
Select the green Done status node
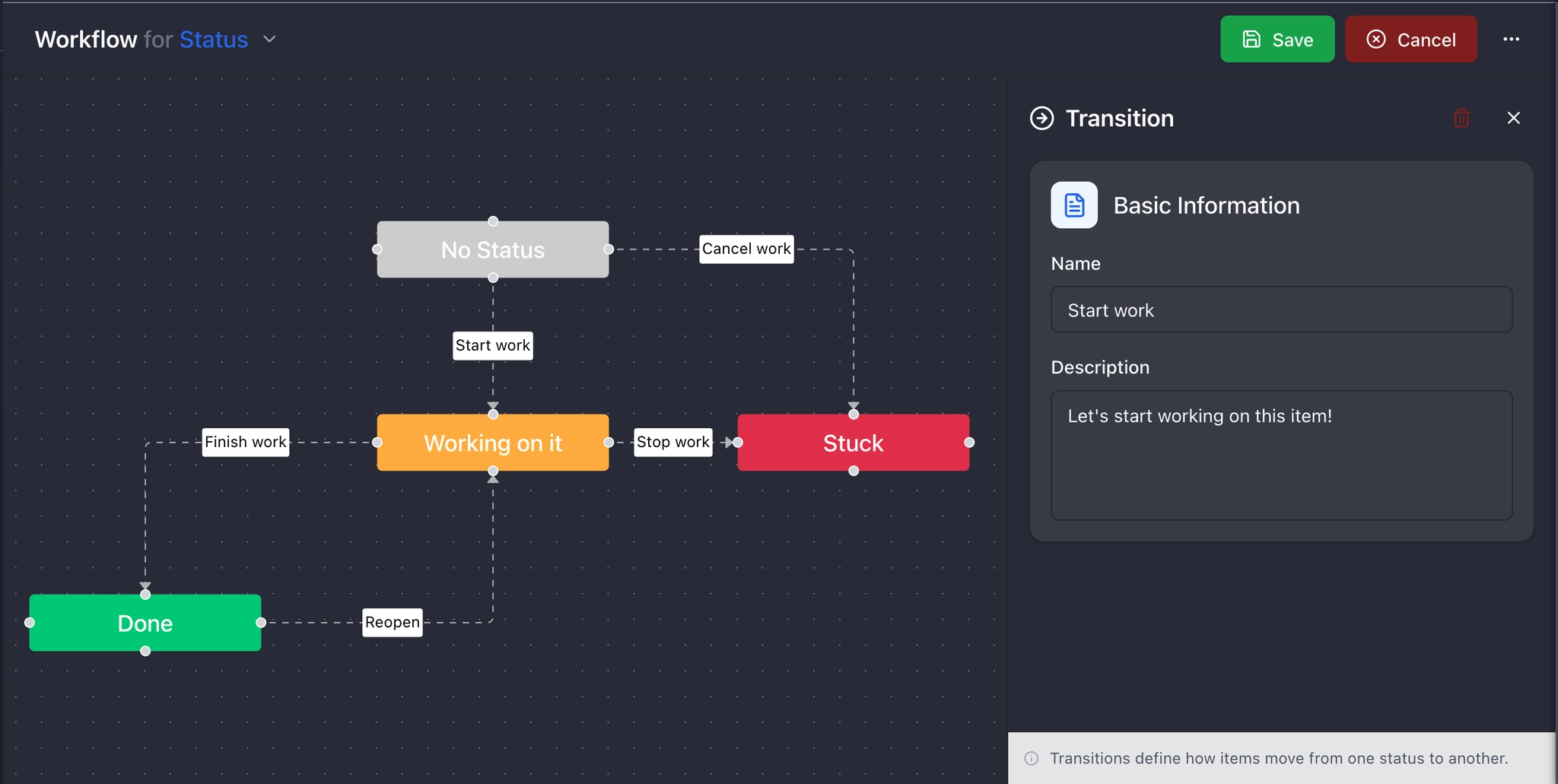point(145,623)
